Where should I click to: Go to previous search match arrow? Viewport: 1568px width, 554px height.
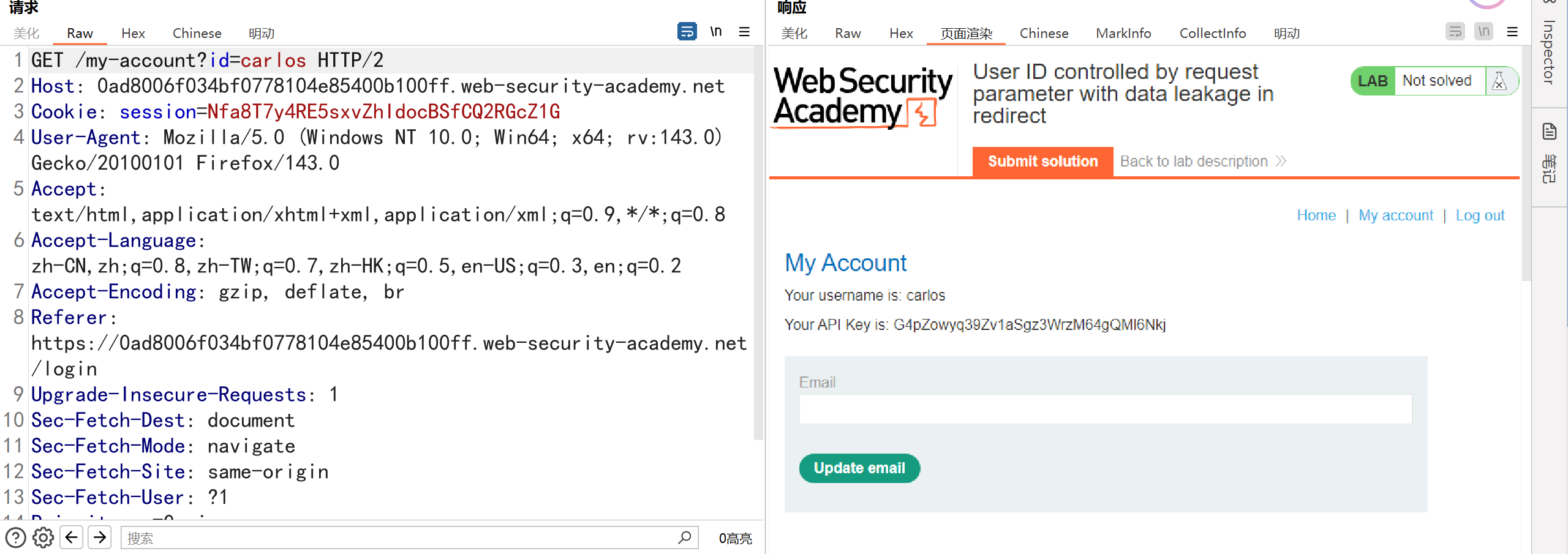[x=72, y=537]
